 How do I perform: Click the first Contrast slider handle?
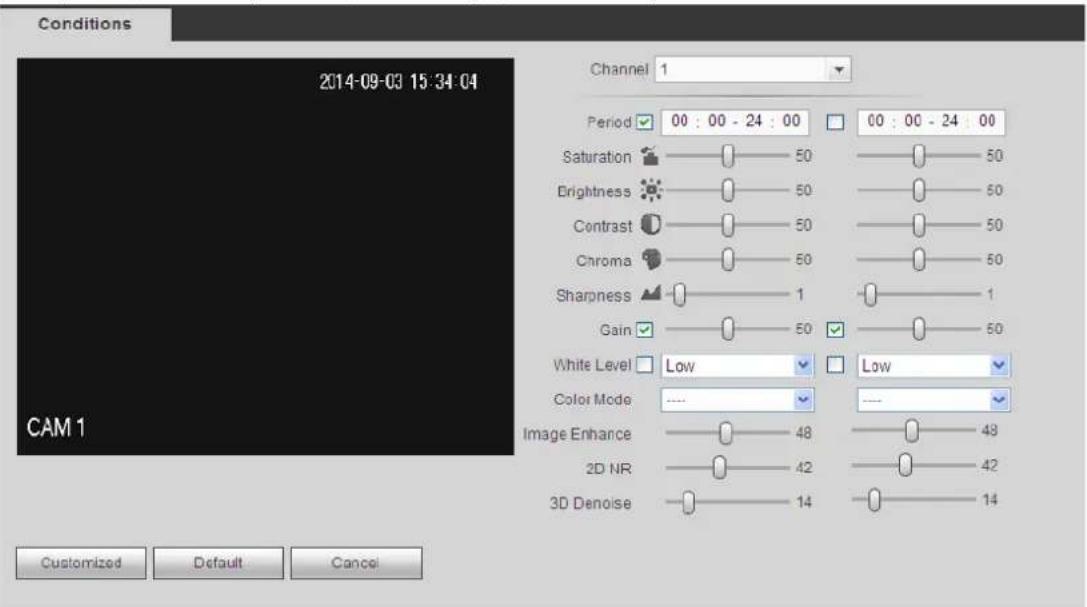pos(727,225)
